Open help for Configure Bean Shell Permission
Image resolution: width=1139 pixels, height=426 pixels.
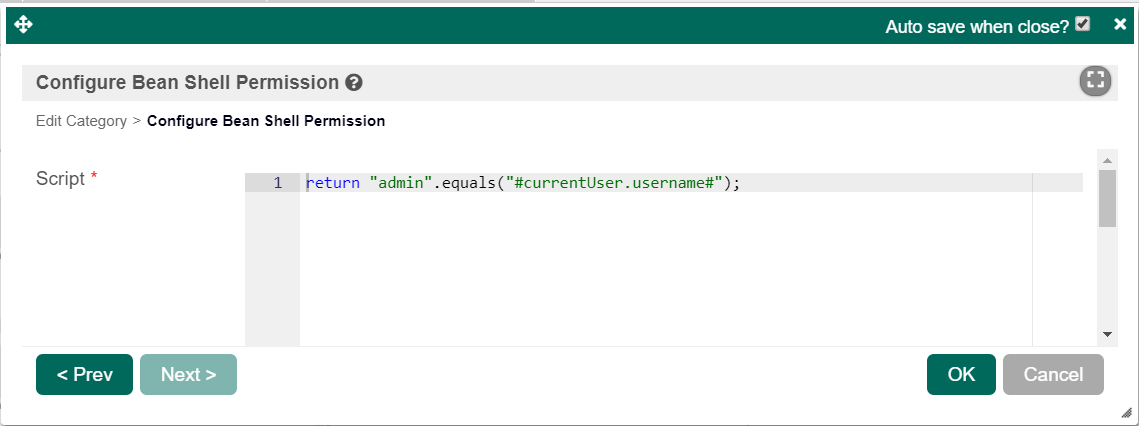point(354,83)
